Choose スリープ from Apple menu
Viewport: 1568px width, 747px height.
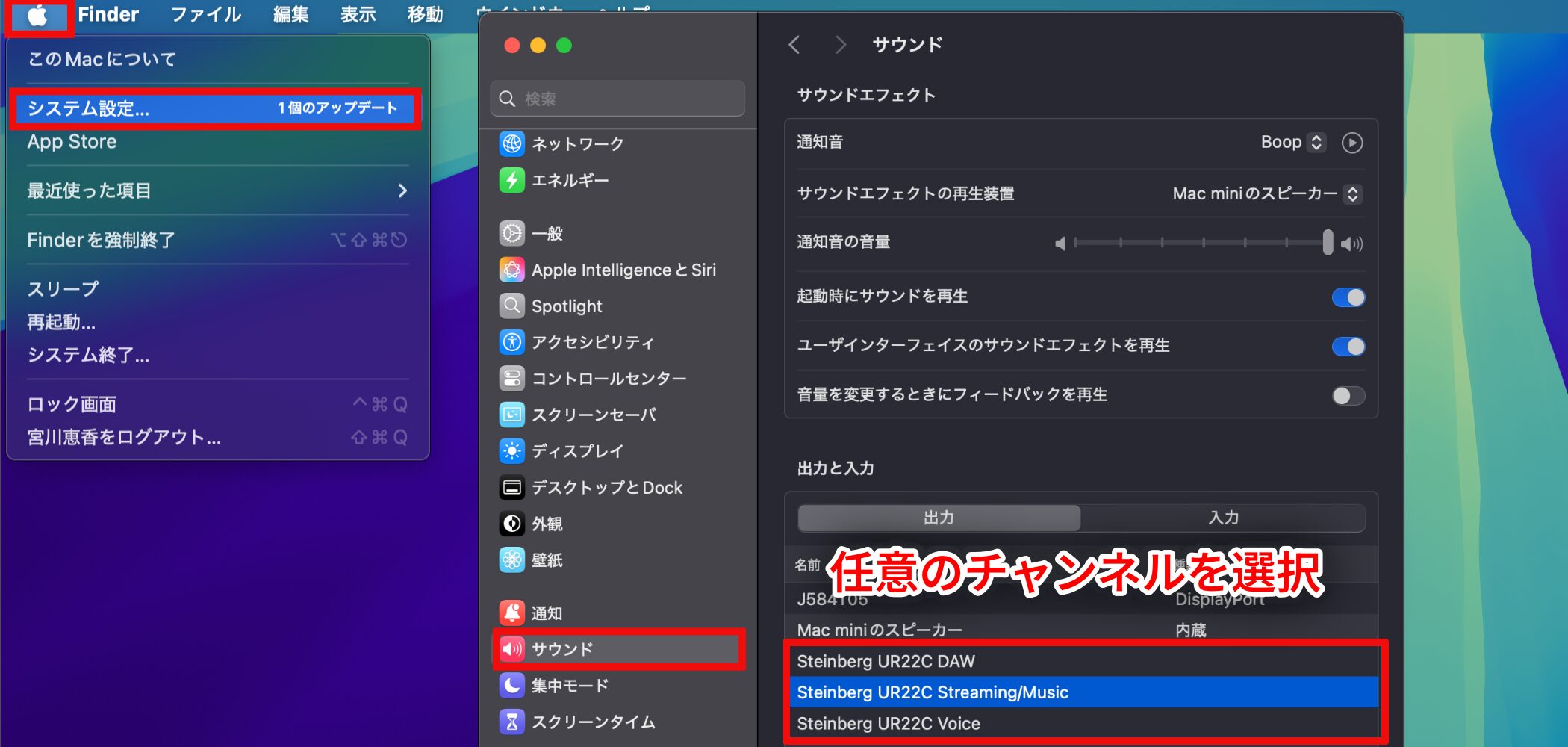point(217,289)
